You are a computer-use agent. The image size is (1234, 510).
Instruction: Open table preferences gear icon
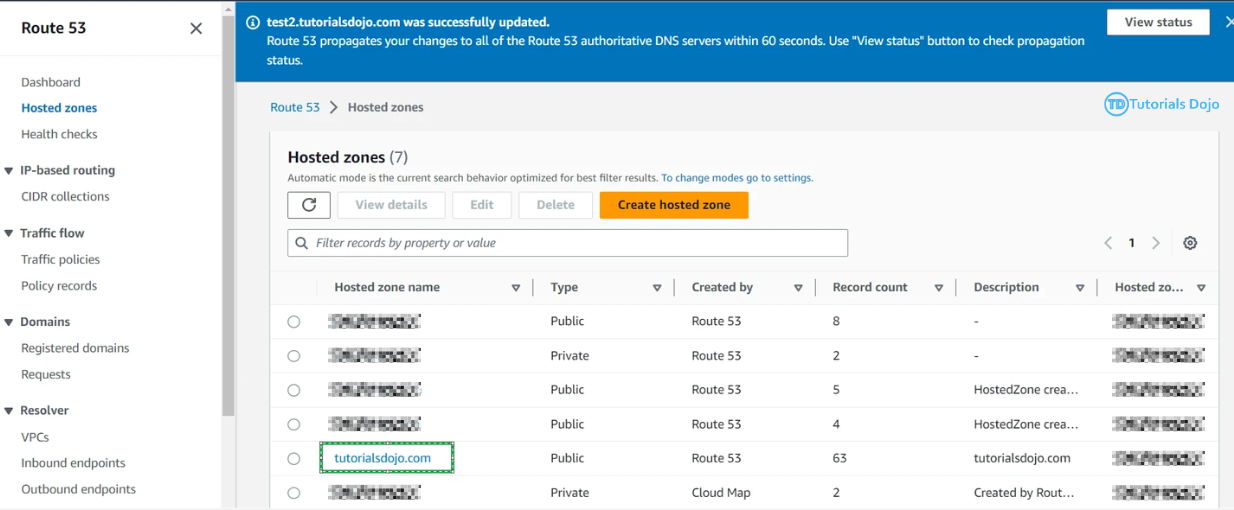(x=1190, y=243)
